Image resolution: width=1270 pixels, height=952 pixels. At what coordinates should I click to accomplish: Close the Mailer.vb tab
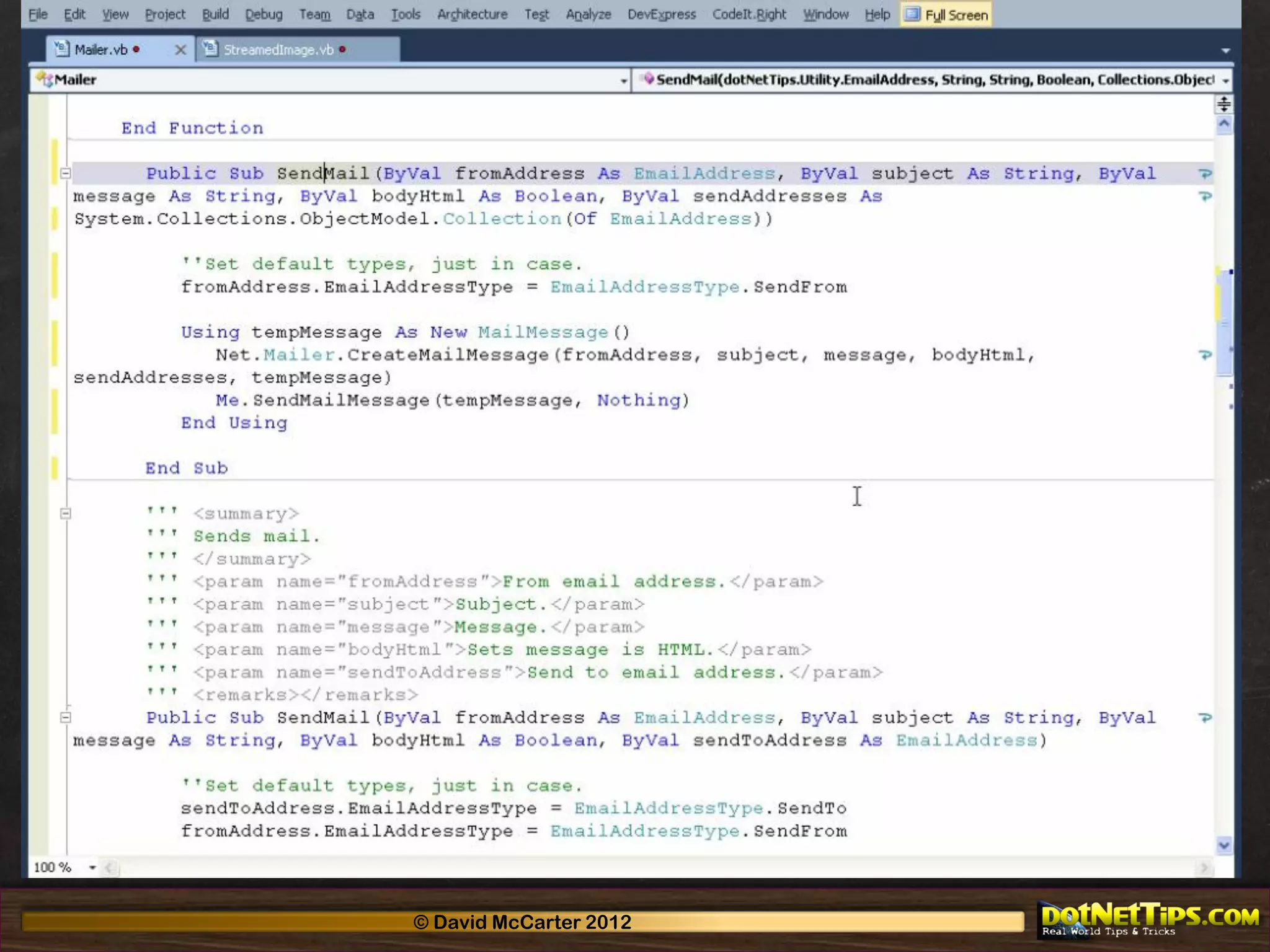(x=180, y=50)
